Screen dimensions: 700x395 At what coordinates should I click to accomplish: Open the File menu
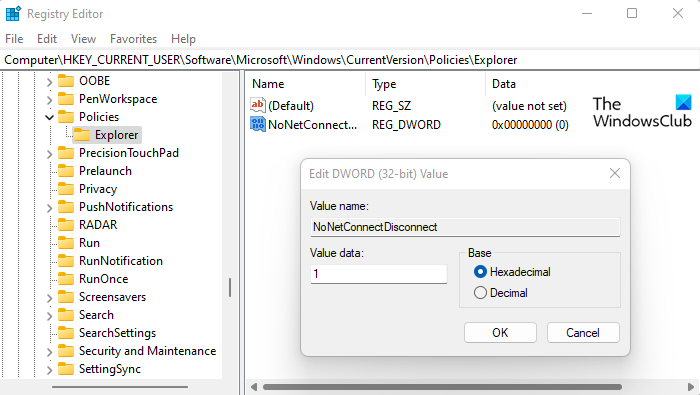[x=14, y=39]
